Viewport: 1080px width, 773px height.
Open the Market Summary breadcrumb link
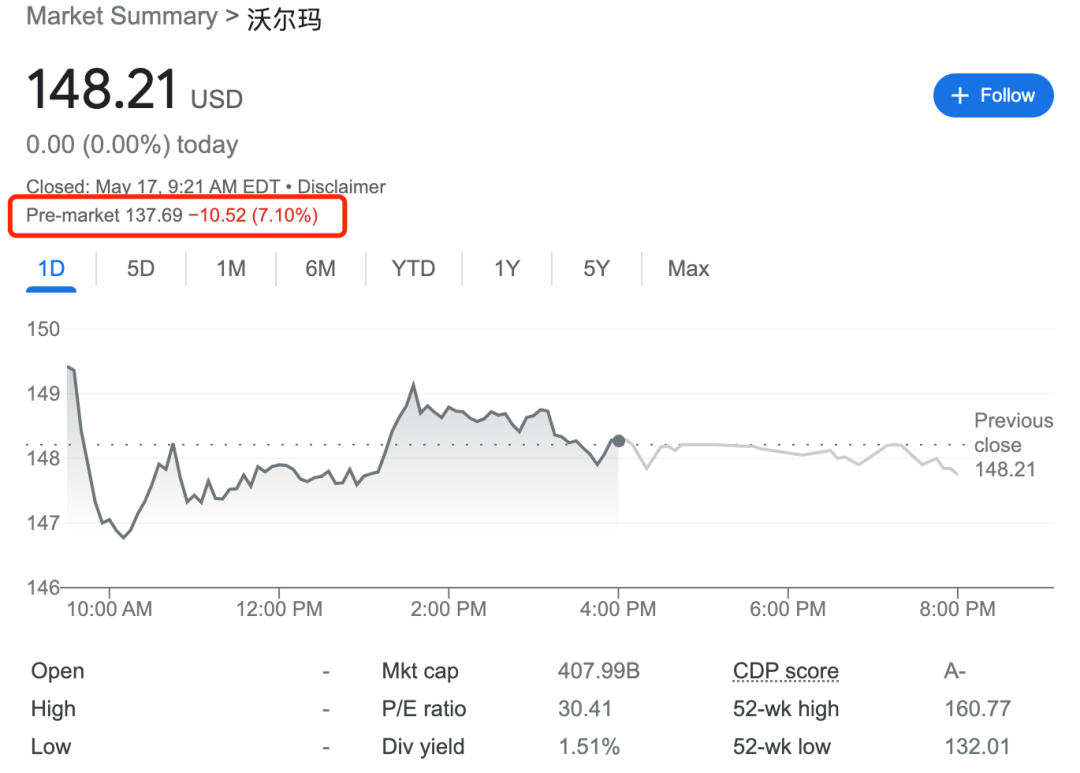point(122,17)
